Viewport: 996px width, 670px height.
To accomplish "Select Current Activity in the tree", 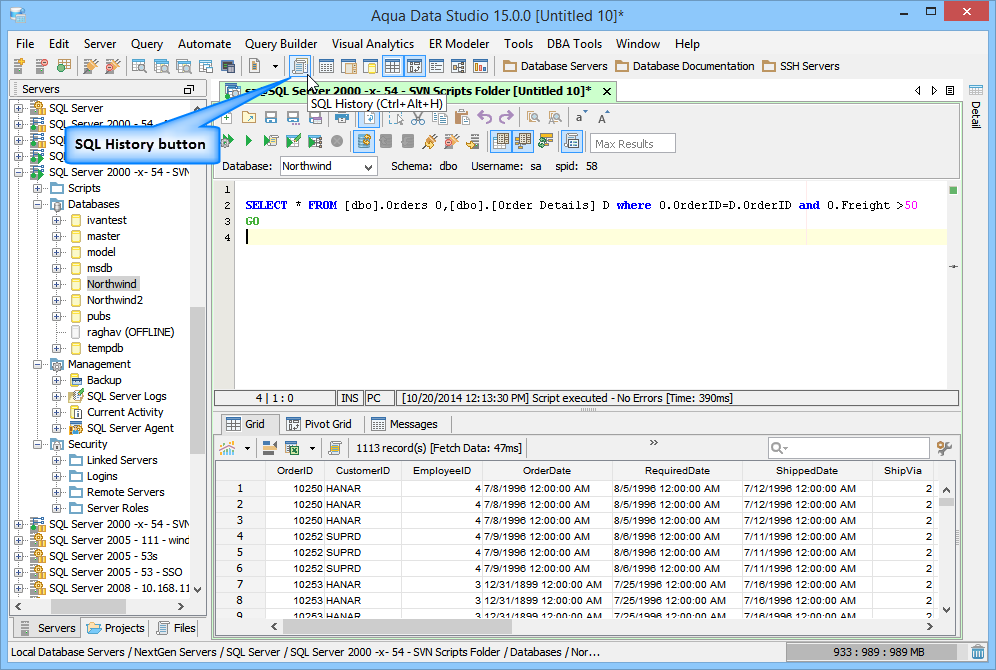I will tap(125, 412).
